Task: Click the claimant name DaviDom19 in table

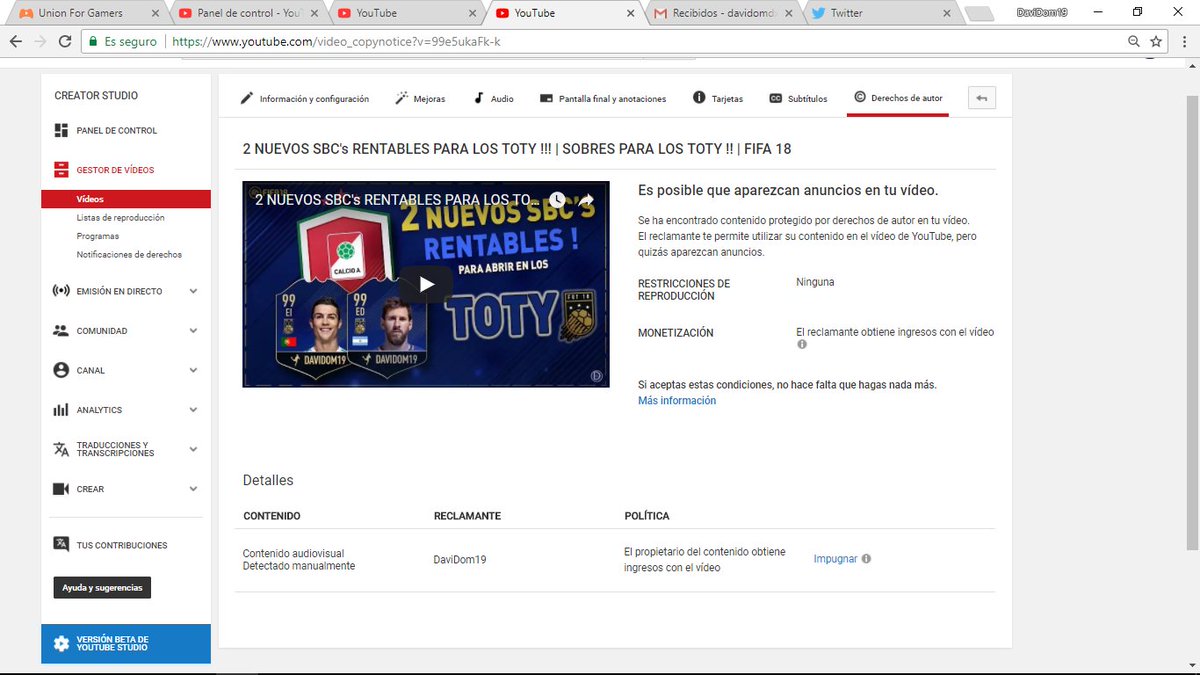Action: click(x=460, y=559)
